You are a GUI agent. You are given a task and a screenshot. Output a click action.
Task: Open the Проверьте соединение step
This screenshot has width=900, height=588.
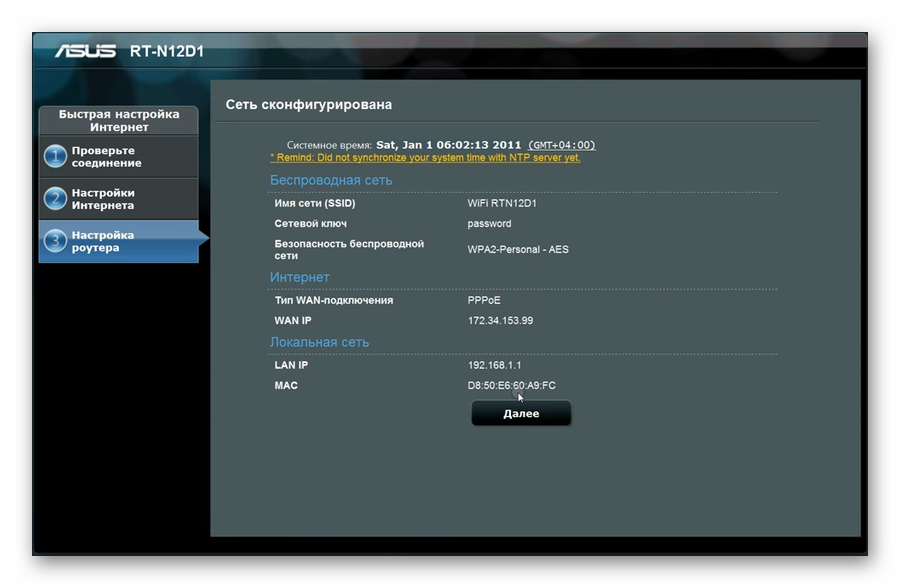(106, 157)
